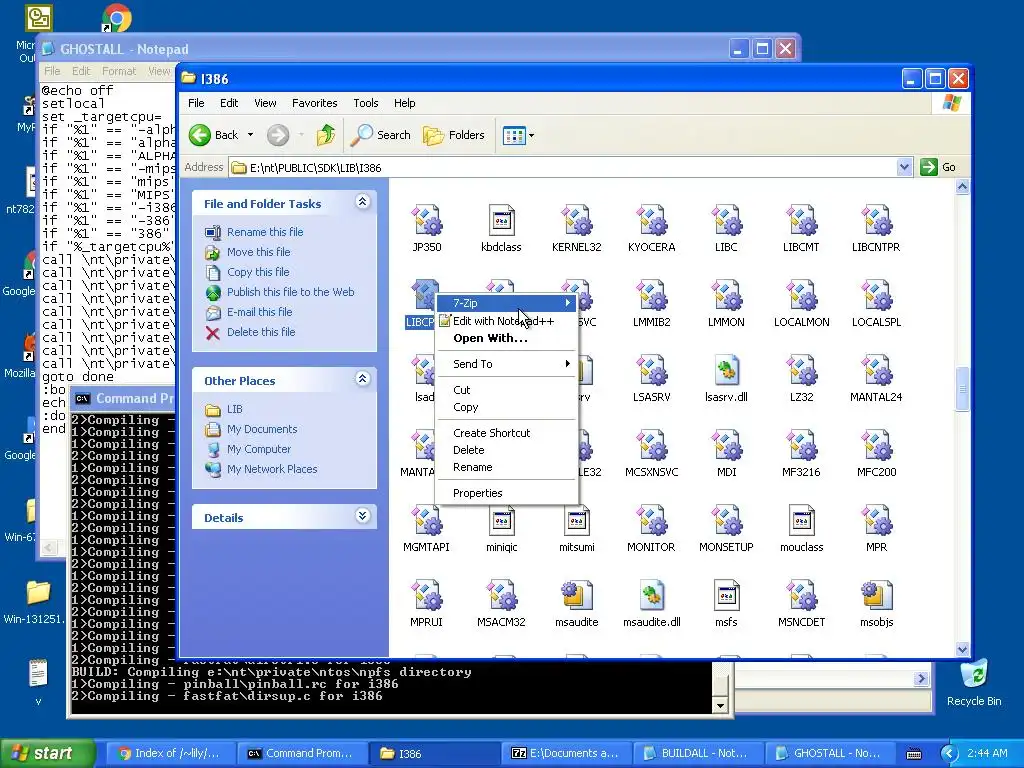Collapse the File and Folder Tasks panel
Image resolution: width=1024 pixels, height=768 pixels.
(x=362, y=202)
